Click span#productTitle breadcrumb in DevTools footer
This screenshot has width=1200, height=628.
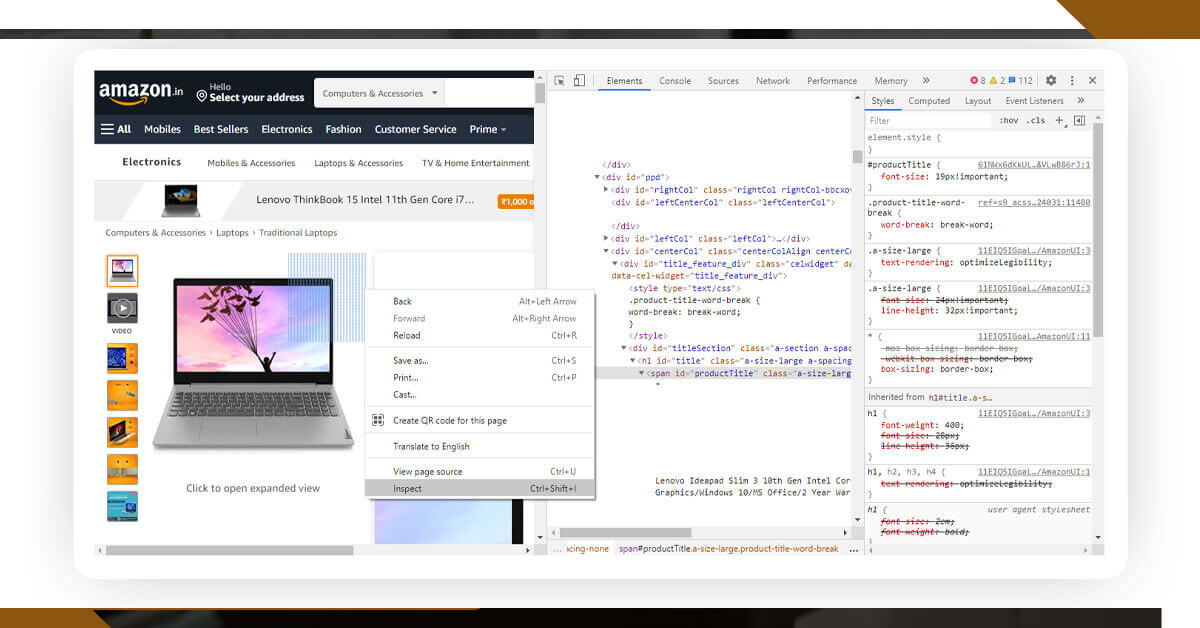click(729, 549)
